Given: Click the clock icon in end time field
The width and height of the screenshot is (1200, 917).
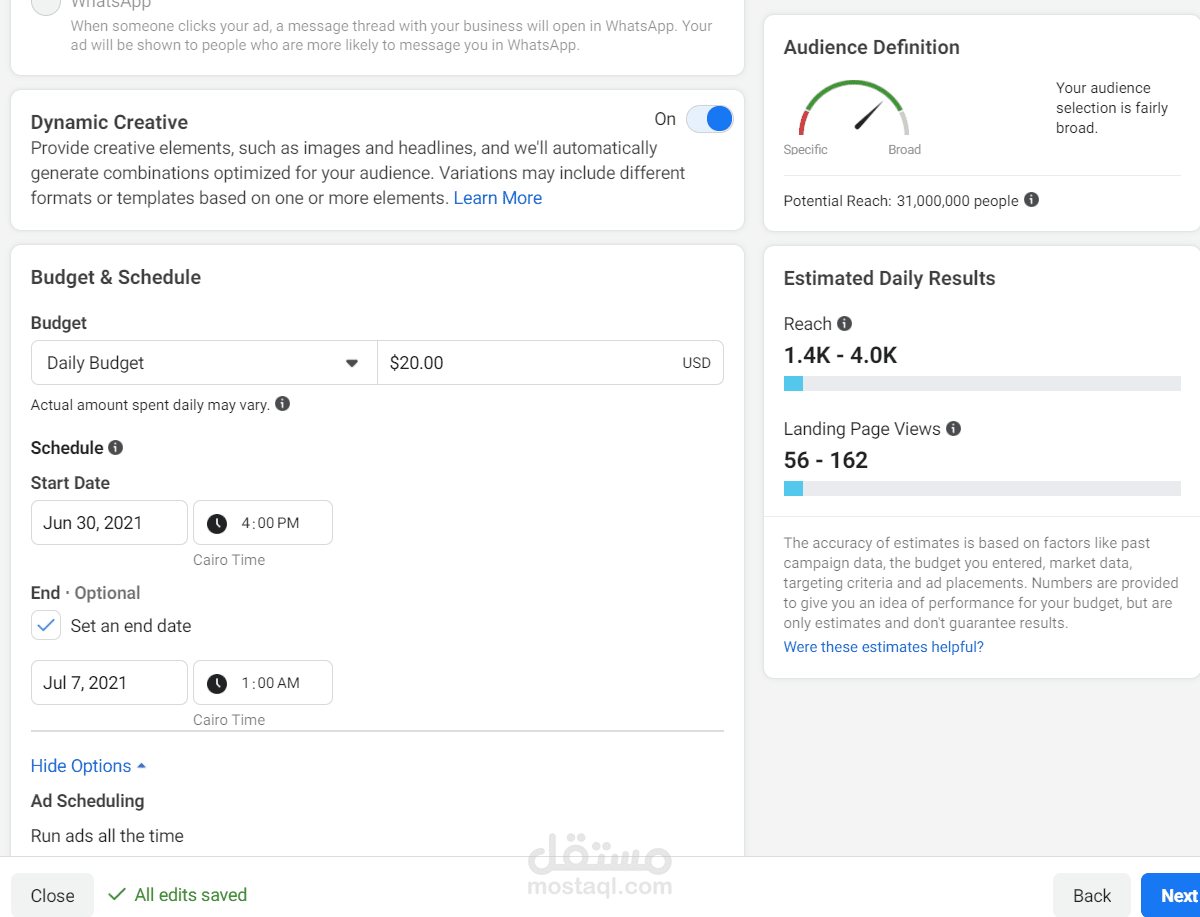Looking at the screenshot, I should coord(216,683).
